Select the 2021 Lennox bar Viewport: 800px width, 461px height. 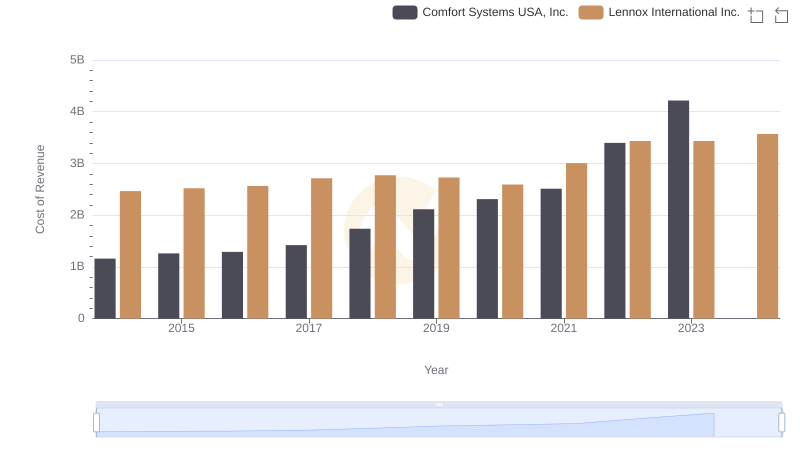point(577,241)
